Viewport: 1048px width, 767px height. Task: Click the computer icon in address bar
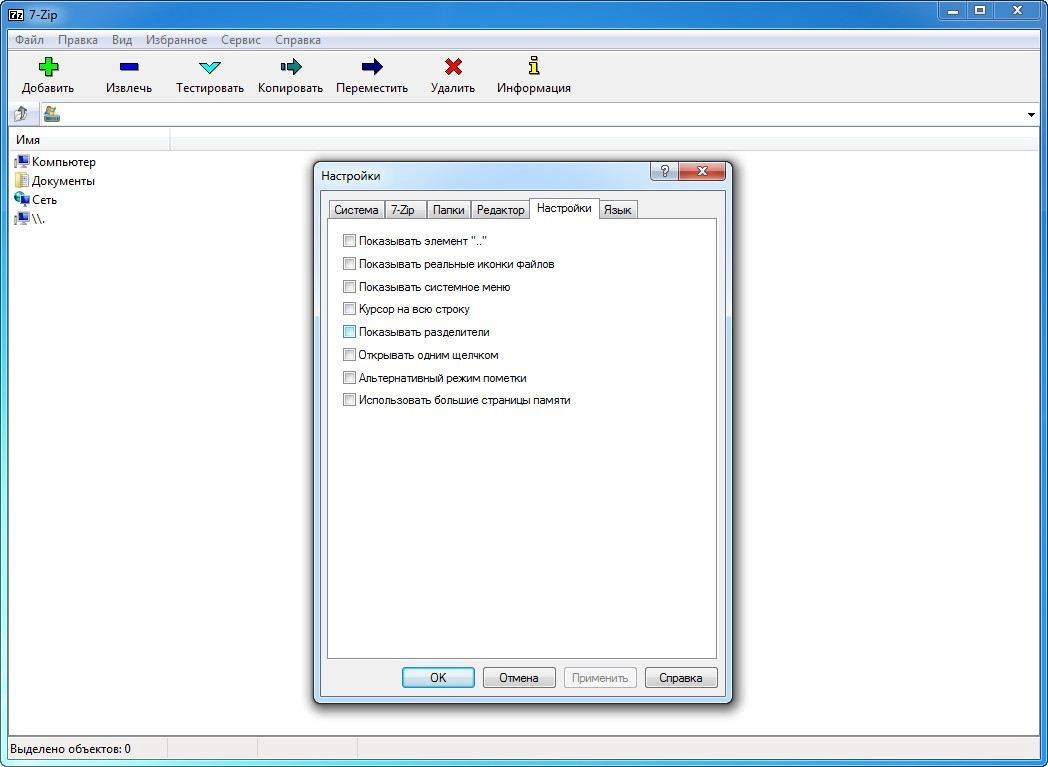point(51,114)
